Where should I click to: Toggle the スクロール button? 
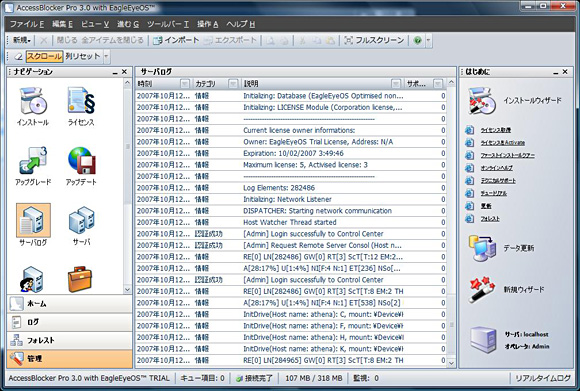coord(44,57)
